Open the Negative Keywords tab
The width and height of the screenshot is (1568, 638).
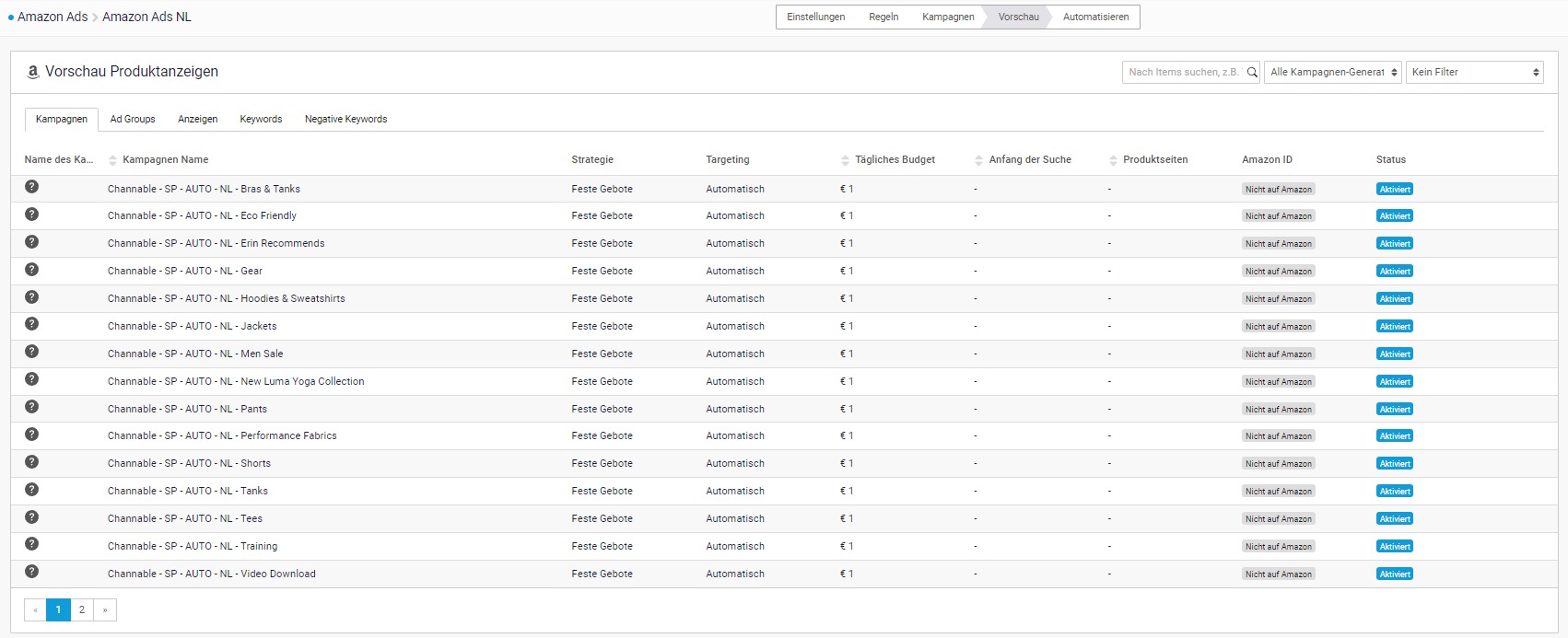(346, 119)
